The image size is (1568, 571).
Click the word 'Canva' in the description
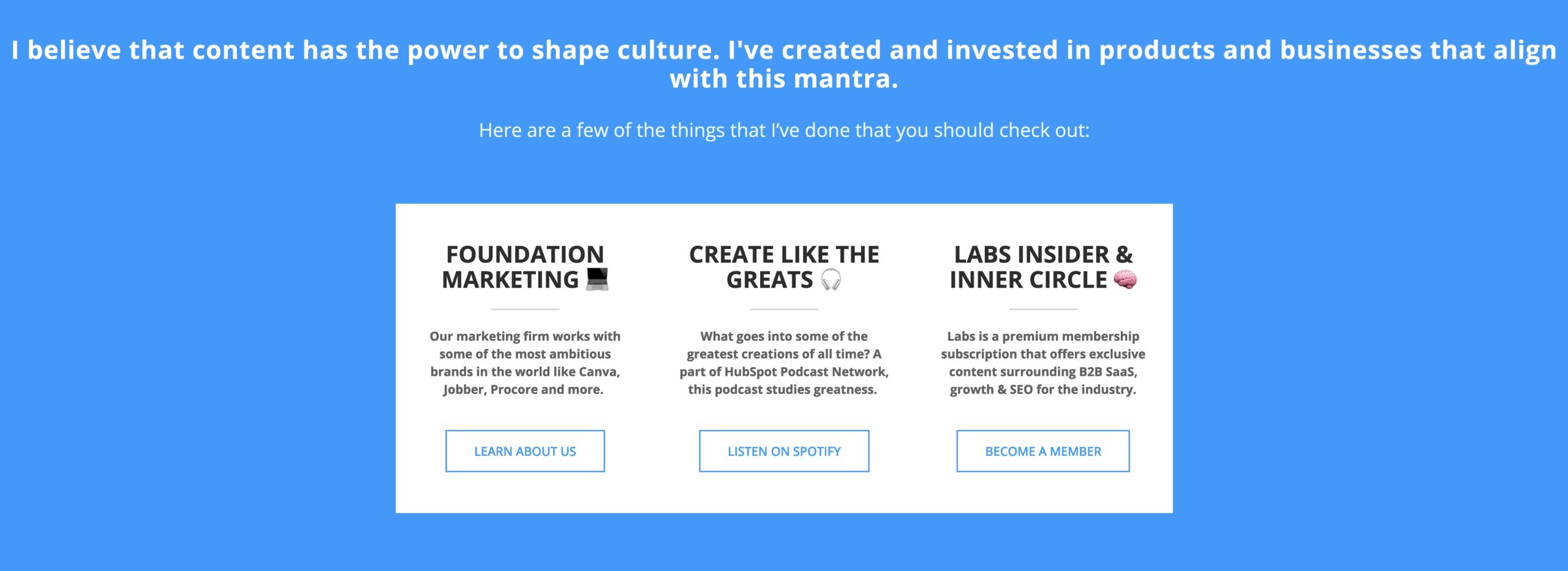pyautogui.click(x=598, y=371)
